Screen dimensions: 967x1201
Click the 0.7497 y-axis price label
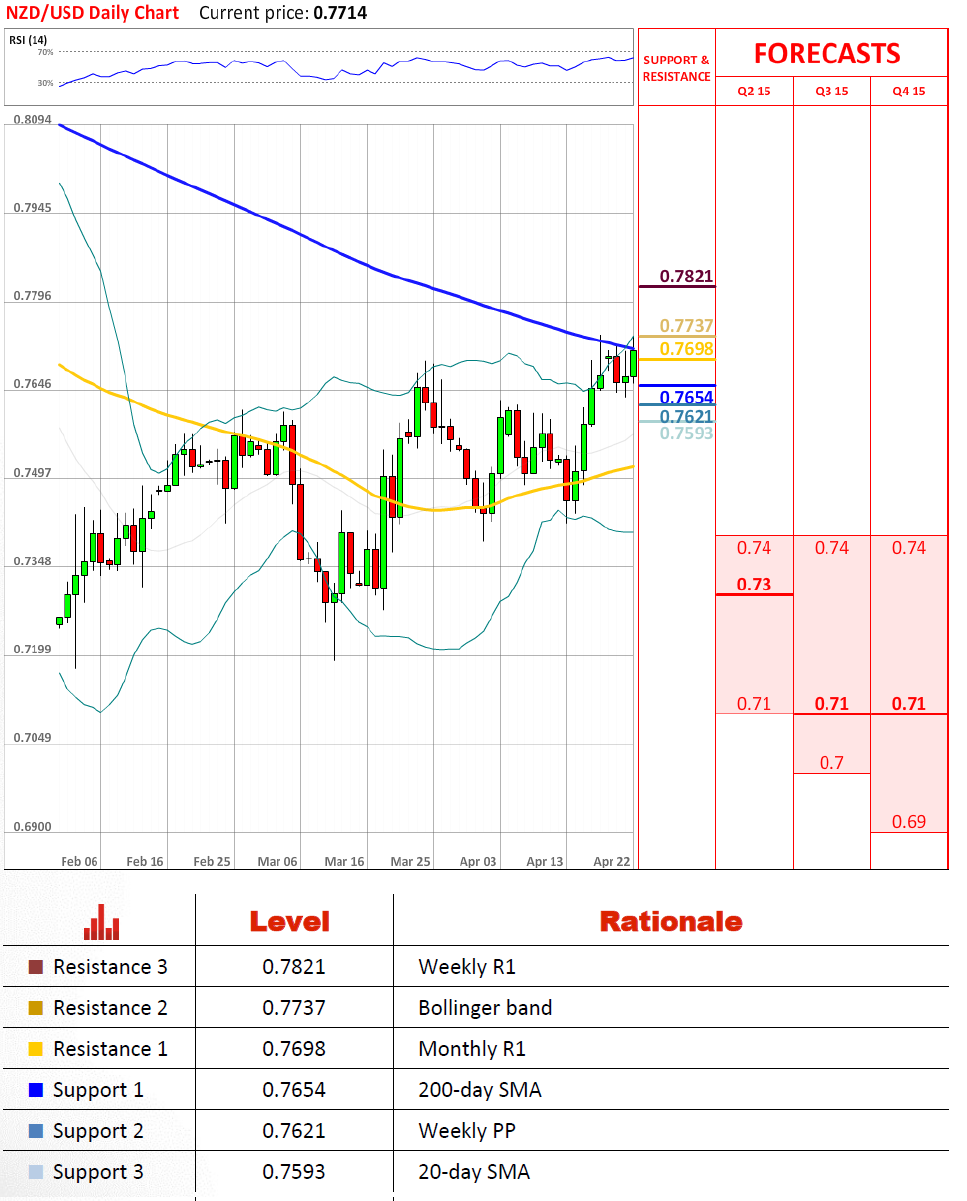(x=32, y=473)
